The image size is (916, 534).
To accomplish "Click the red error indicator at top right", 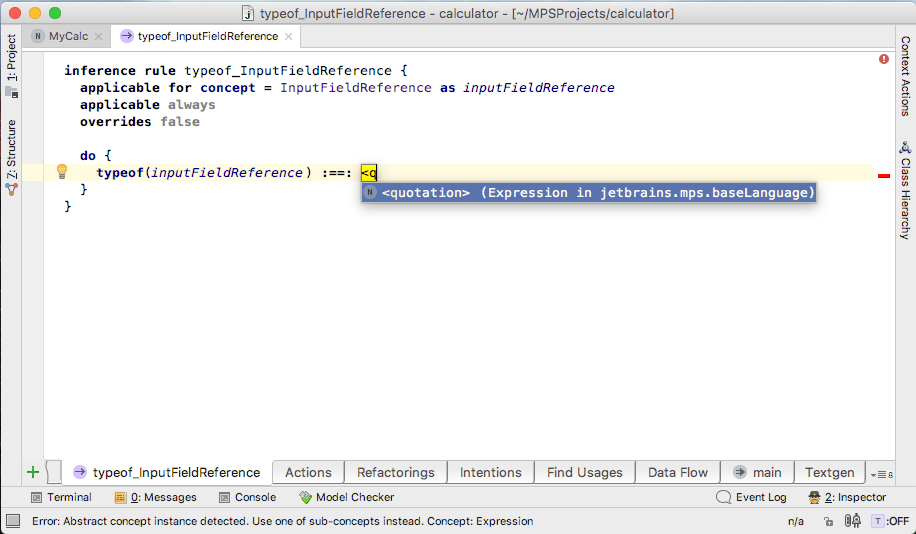I will (x=884, y=60).
